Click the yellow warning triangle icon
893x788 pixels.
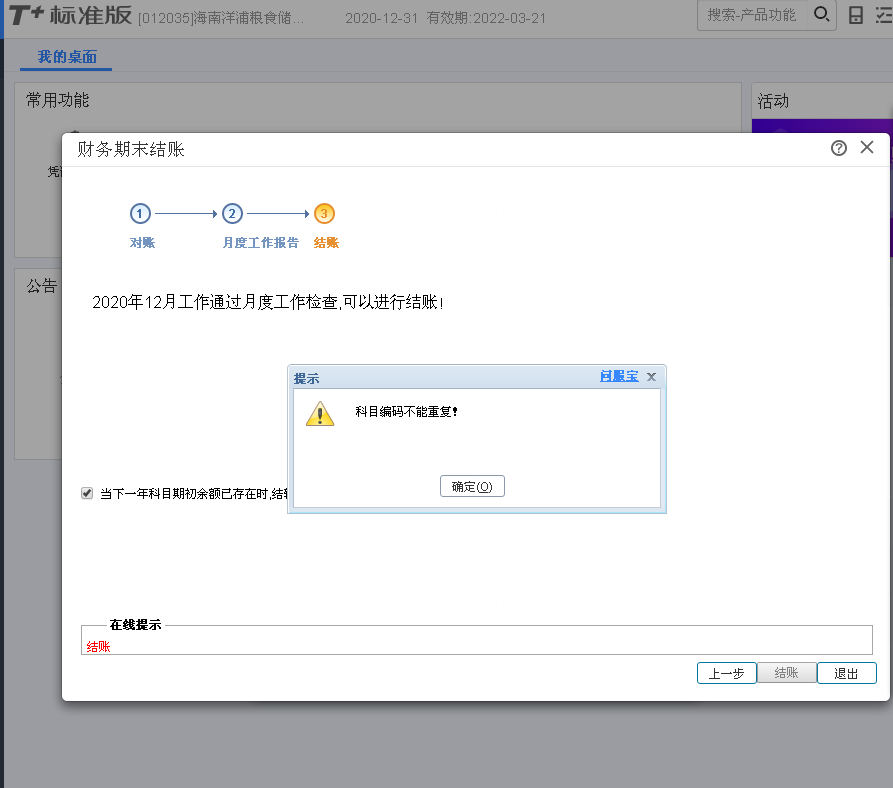[320, 414]
